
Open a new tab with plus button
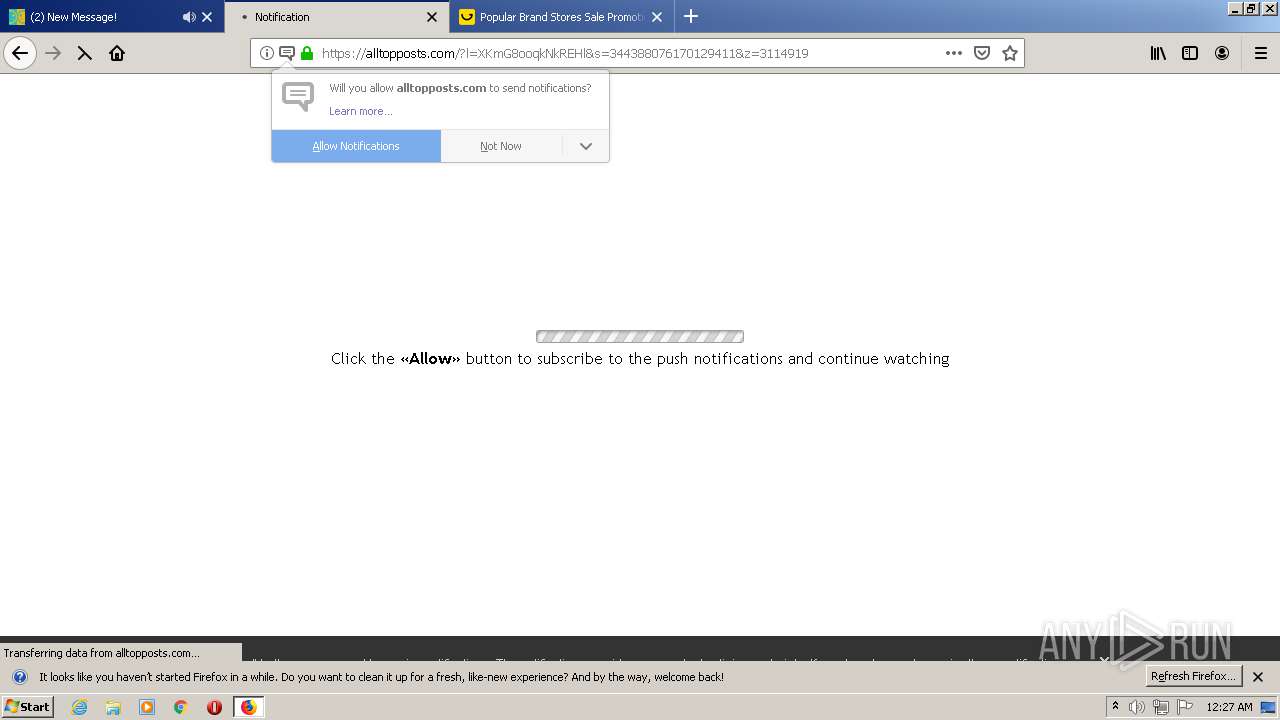pos(691,16)
